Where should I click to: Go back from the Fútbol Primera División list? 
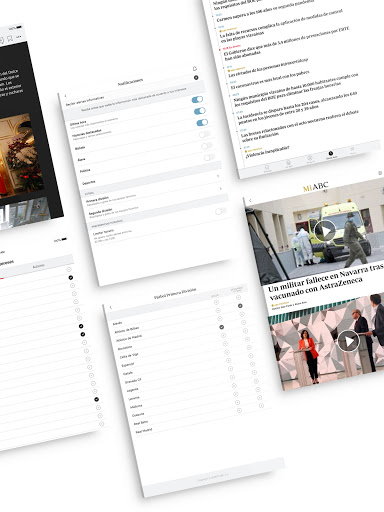tap(111, 307)
